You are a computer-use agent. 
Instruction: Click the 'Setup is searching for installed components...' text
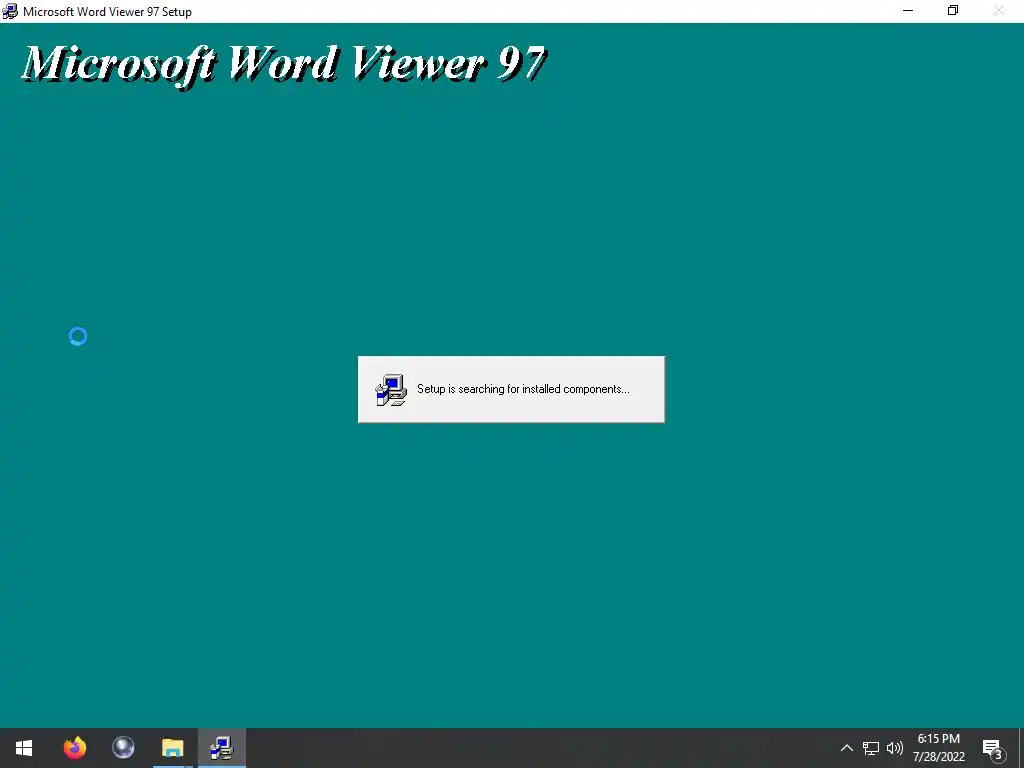[x=523, y=389]
